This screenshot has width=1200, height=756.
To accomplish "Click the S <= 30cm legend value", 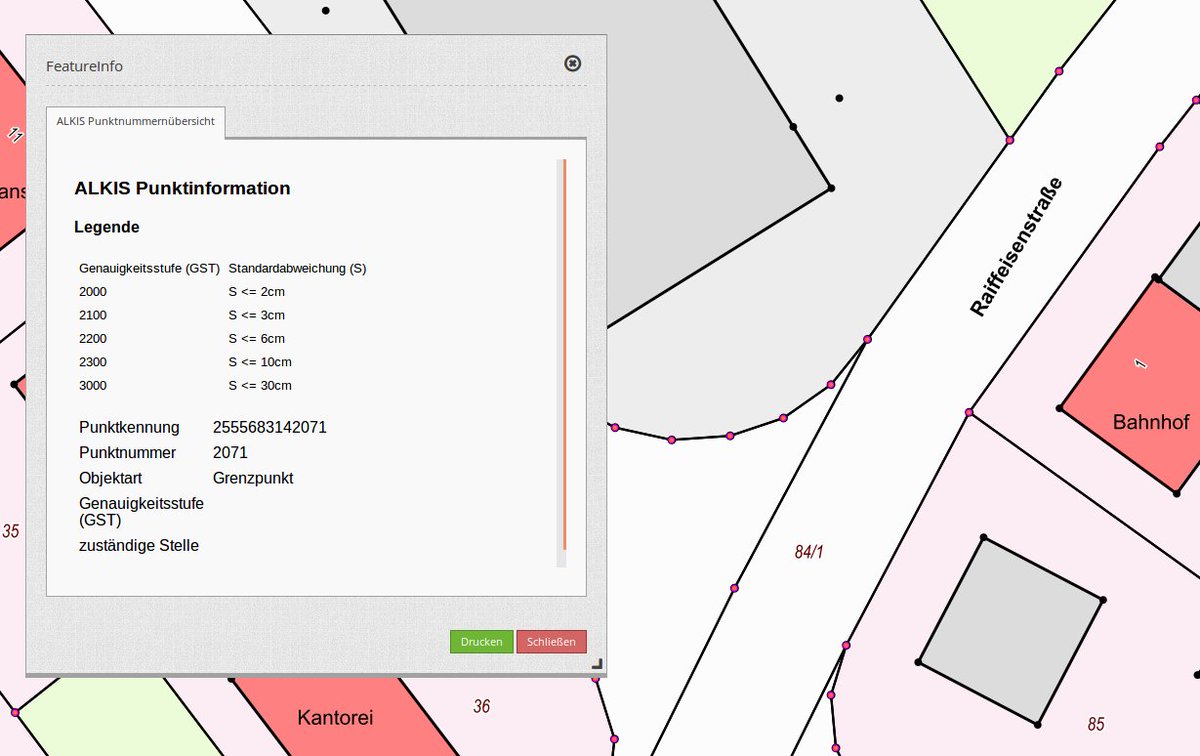I will tap(260, 385).
